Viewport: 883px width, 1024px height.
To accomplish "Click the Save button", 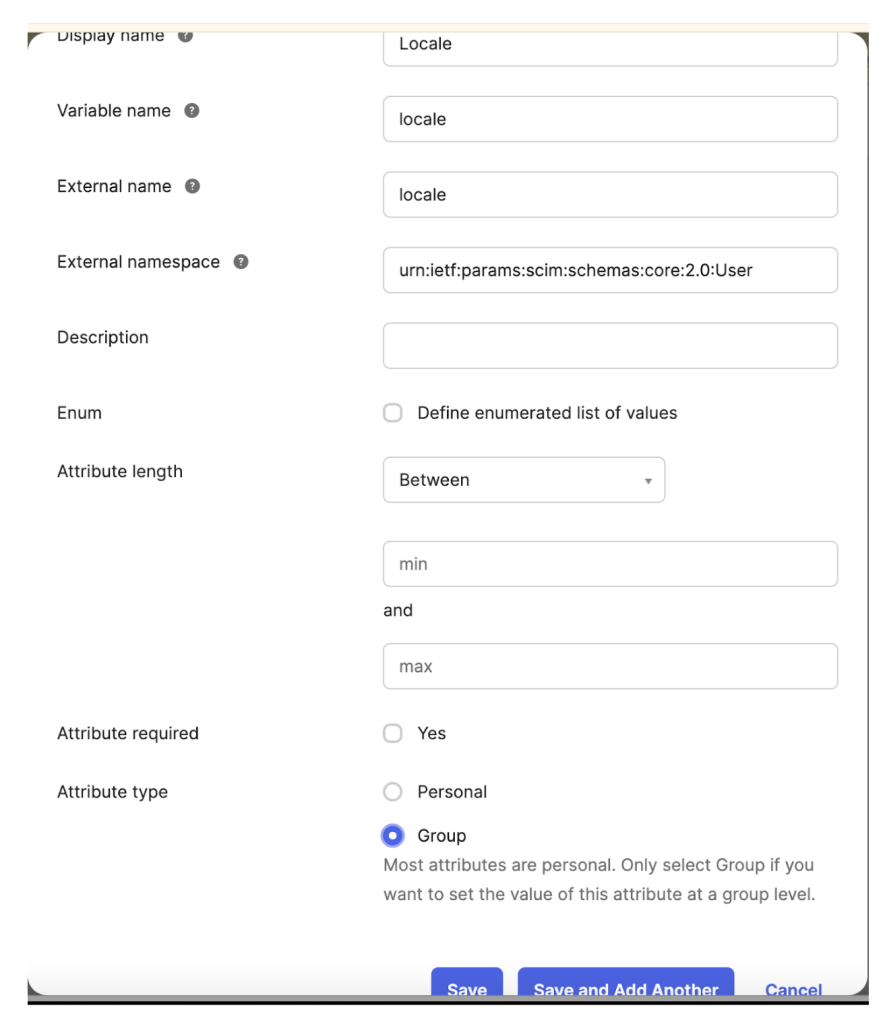I will click(467, 984).
